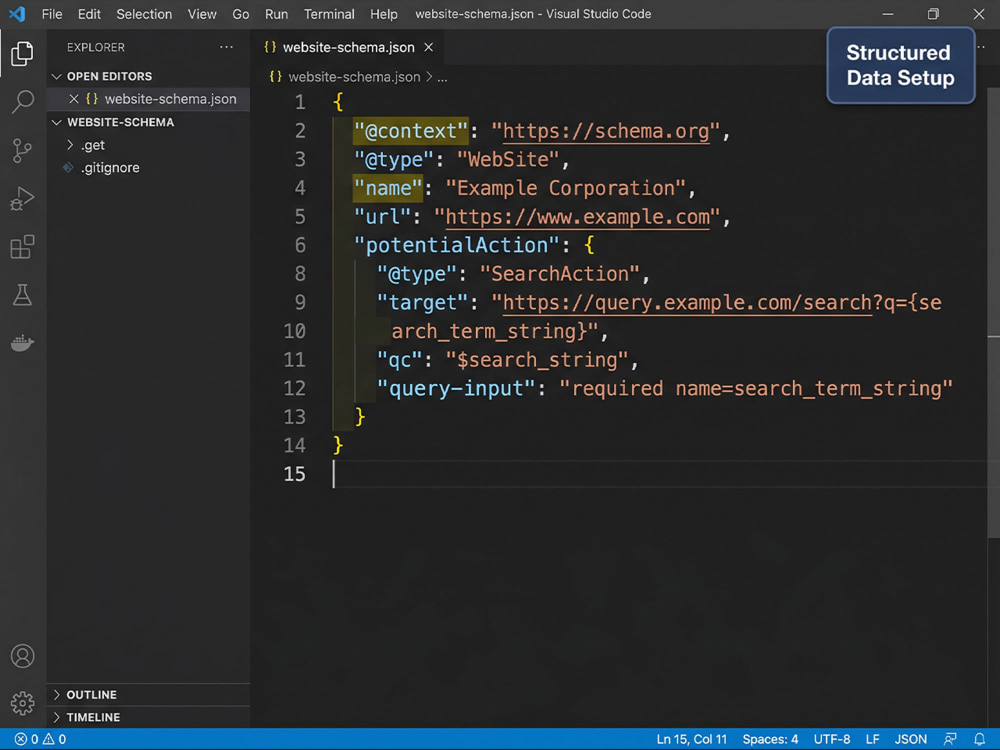Click "$search_string" value on line 11
This screenshot has width=1000, height=750.
tap(537, 360)
